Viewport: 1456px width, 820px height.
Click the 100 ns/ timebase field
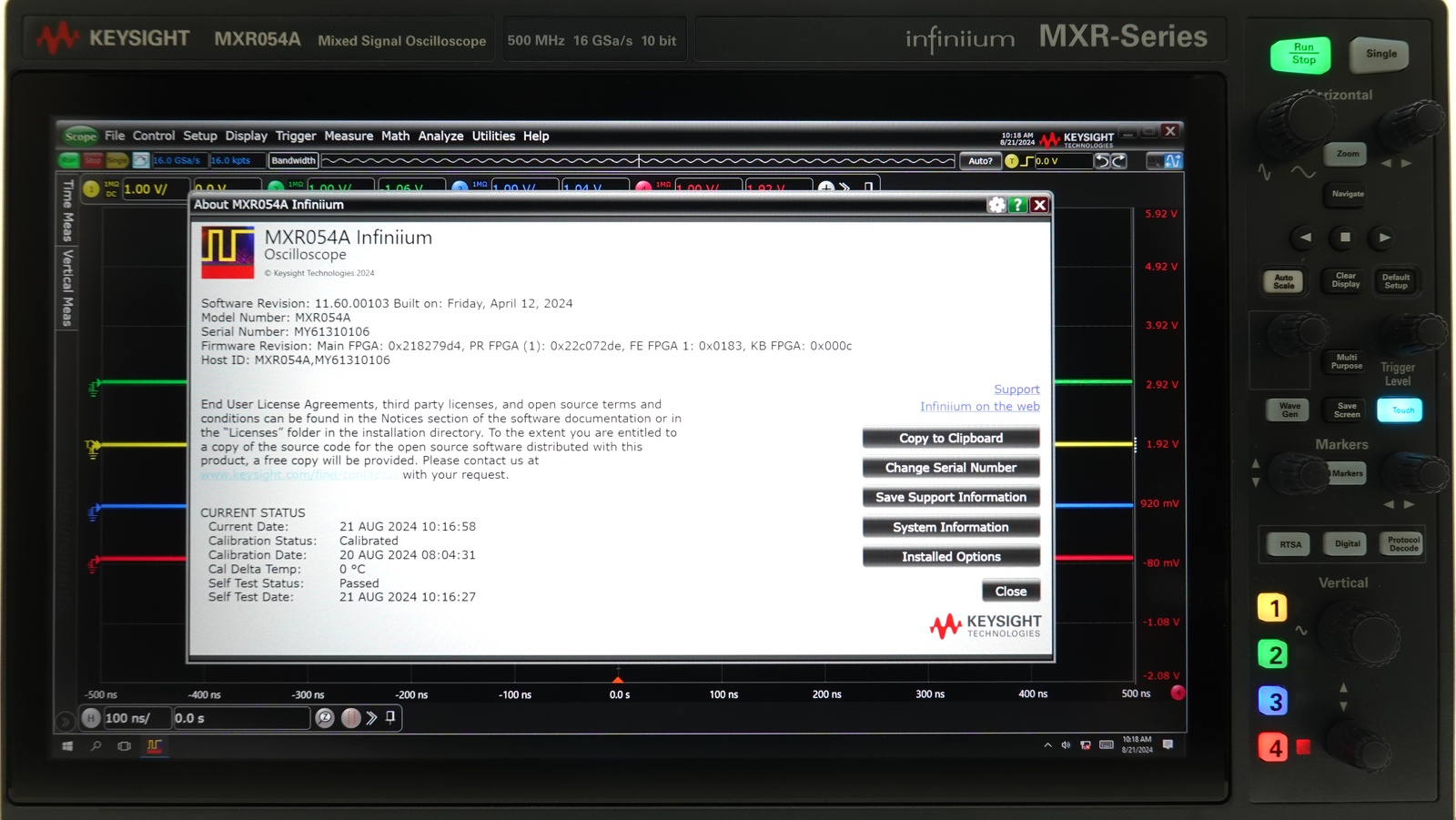136,718
